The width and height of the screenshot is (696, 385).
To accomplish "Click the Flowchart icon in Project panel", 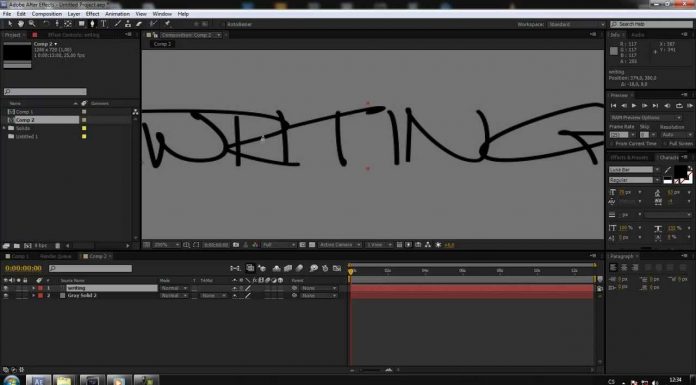I will [135, 112].
